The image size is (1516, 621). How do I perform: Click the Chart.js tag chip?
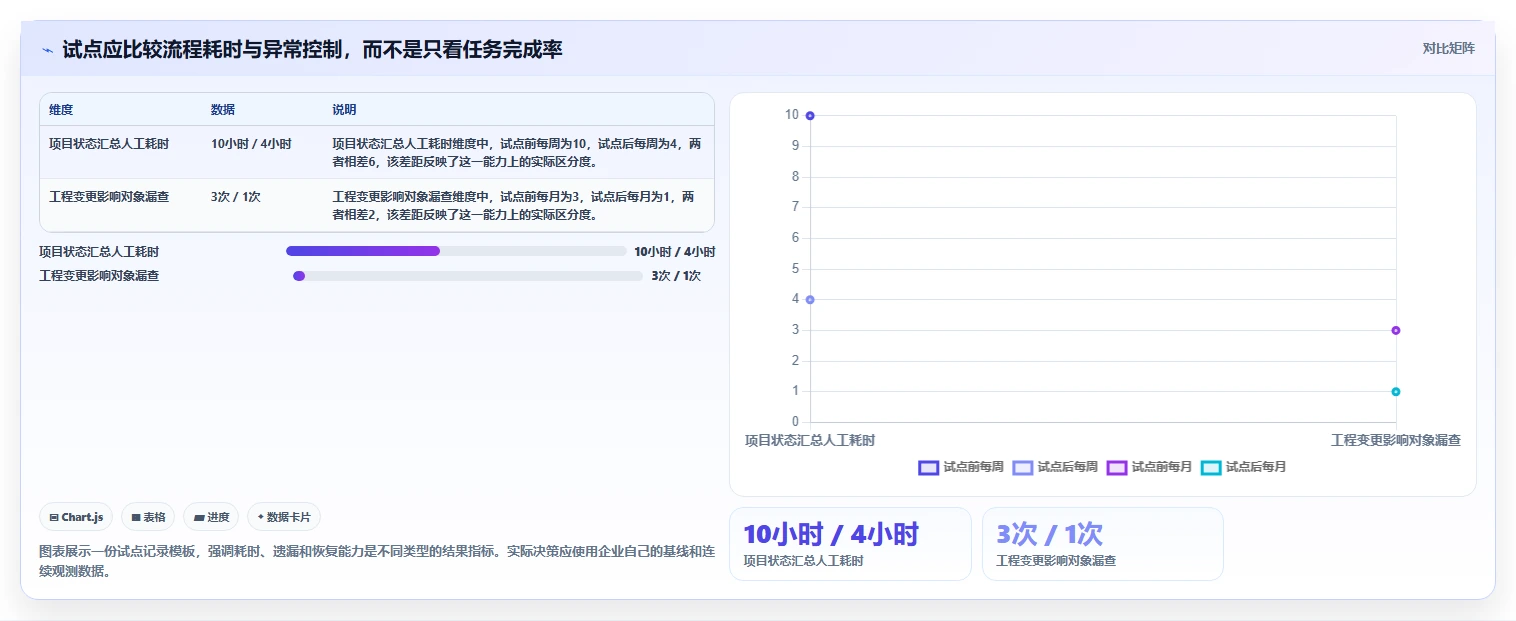coord(77,517)
